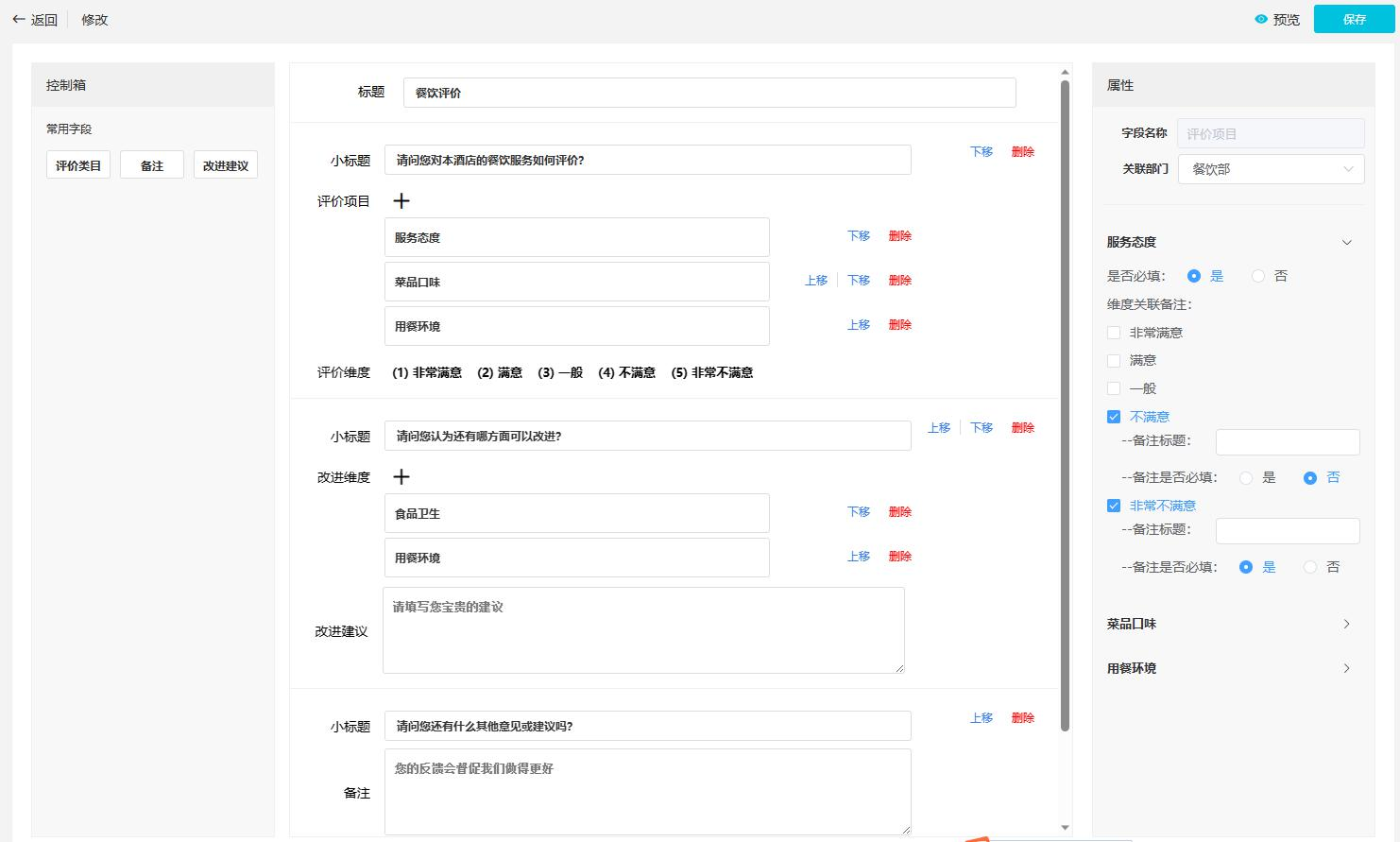Add the 改进建议 field from 控制箱
1400x842 pixels.
[226, 165]
